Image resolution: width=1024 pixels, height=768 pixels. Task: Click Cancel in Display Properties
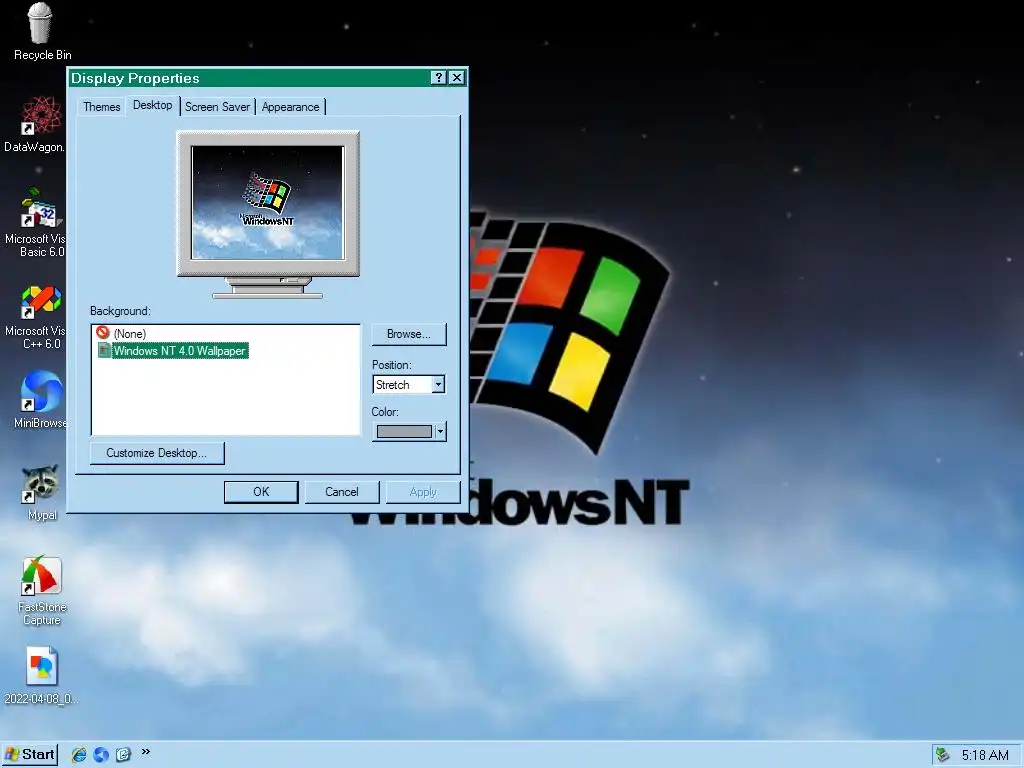pyautogui.click(x=342, y=492)
